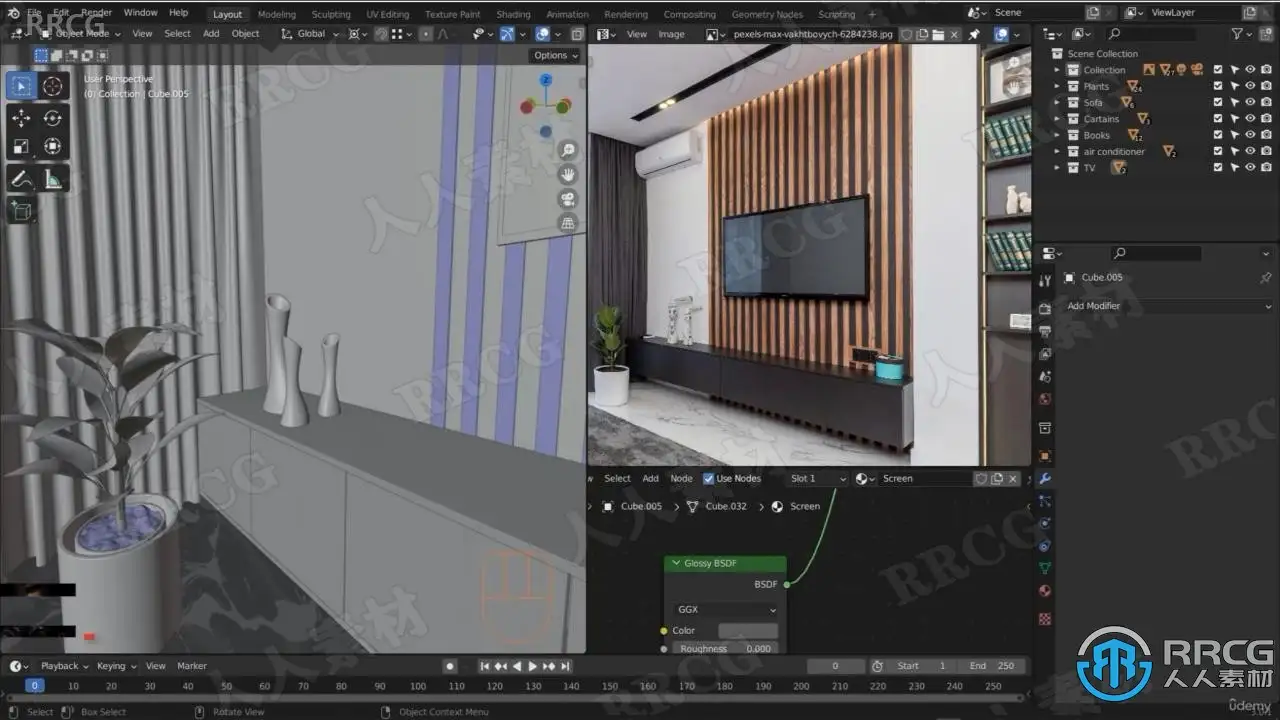Open the Options dropdown
The image size is (1280, 720).
pyautogui.click(x=555, y=56)
